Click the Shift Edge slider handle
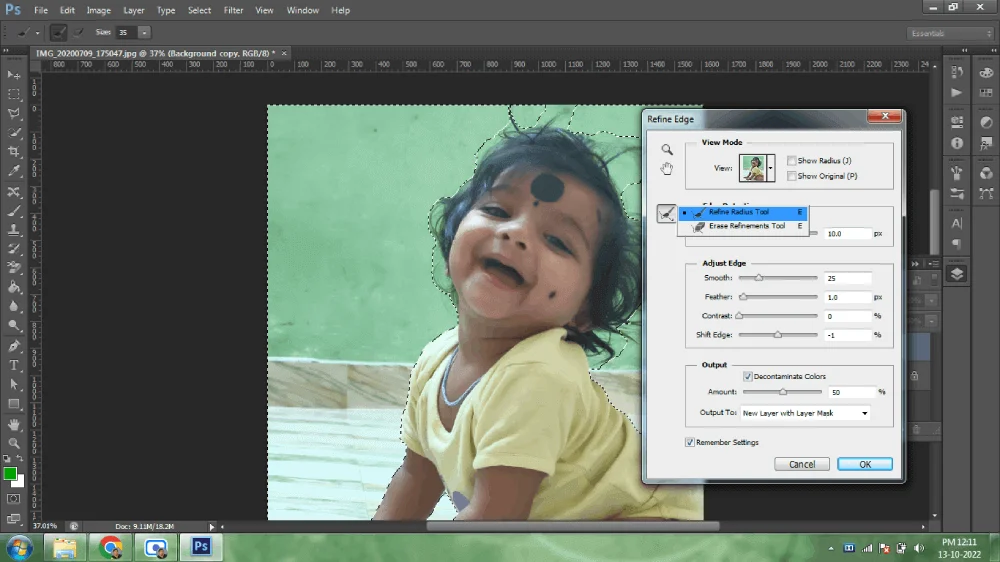1000x562 pixels. (777, 335)
